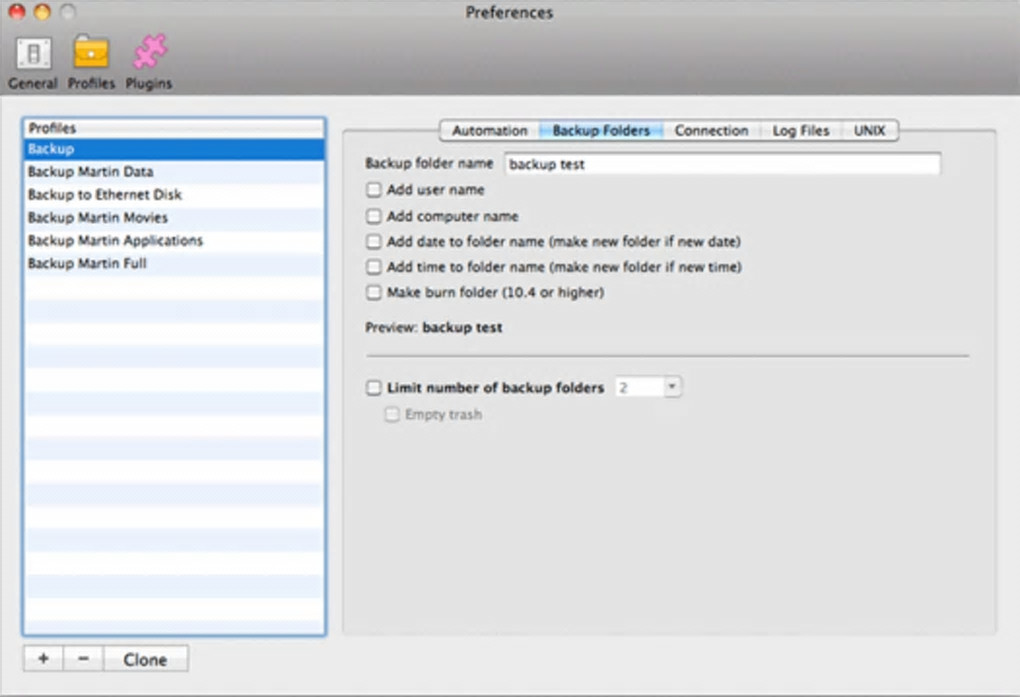Click the Profiles column header
Screen dimensions: 1020x697
[x=174, y=128]
